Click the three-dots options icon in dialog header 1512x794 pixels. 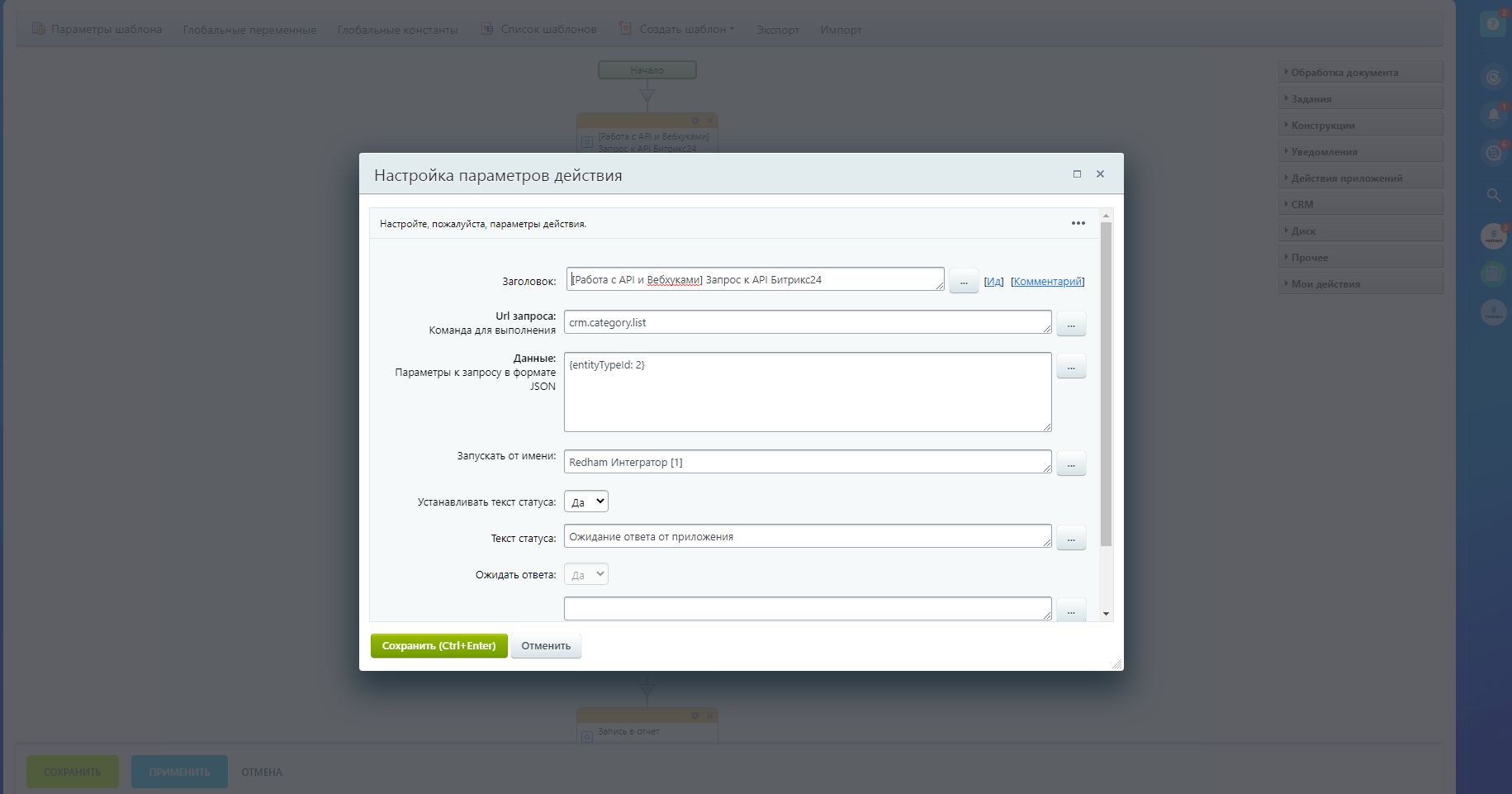[1078, 223]
